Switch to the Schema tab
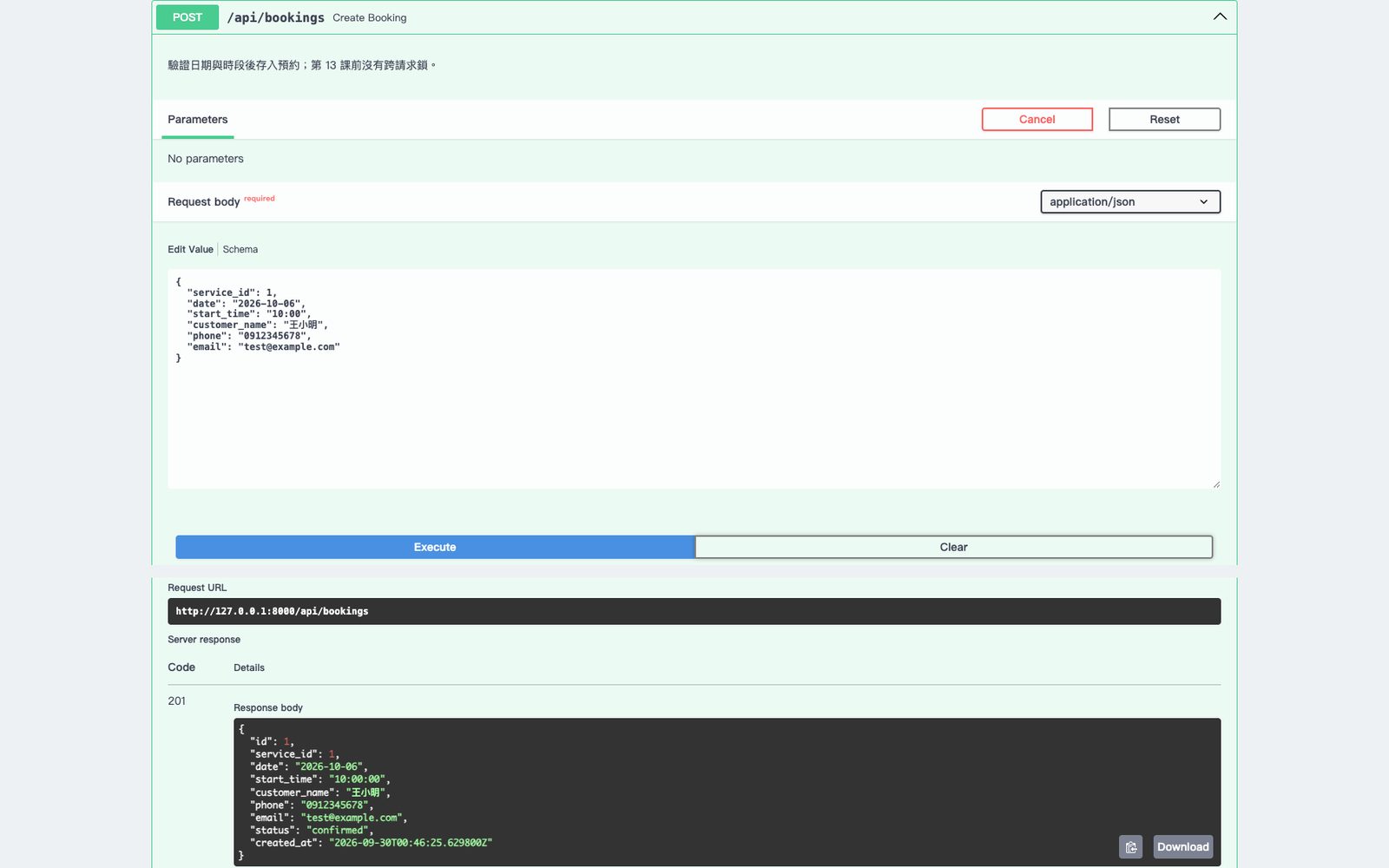Image resolution: width=1389 pixels, height=868 pixels. click(x=240, y=249)
